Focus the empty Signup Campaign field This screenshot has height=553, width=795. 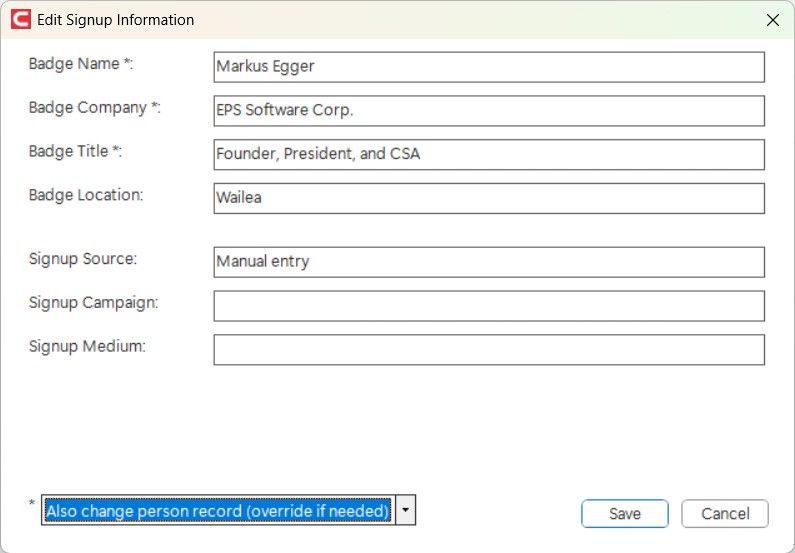[489, 306]
